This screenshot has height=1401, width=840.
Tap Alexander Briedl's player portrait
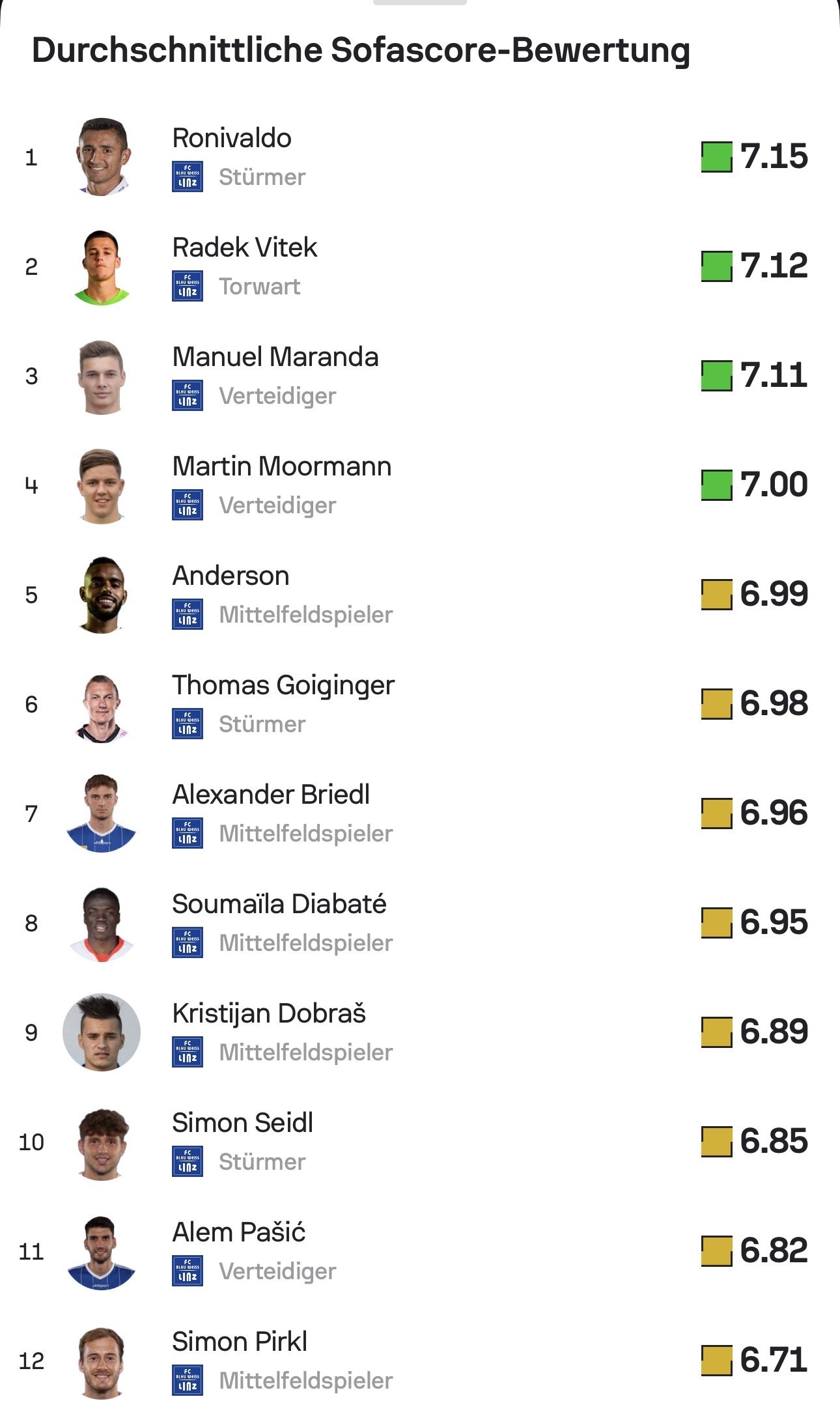pyautogui.click(x=102, y=814)
